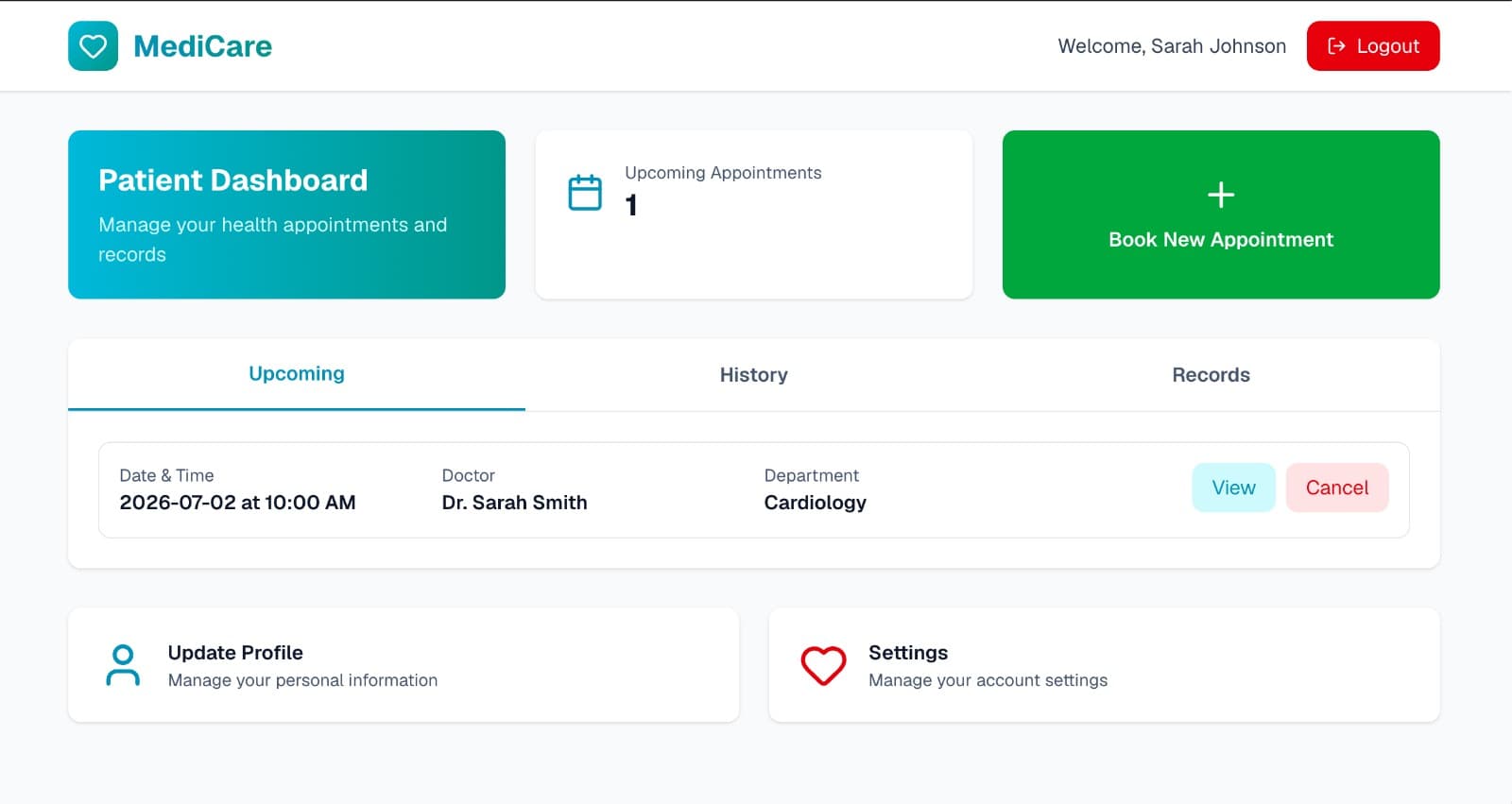The height and width of the screenshot is (804, 1512).
Task: Click the Book New Appointment label
Action: point(1221,240)
